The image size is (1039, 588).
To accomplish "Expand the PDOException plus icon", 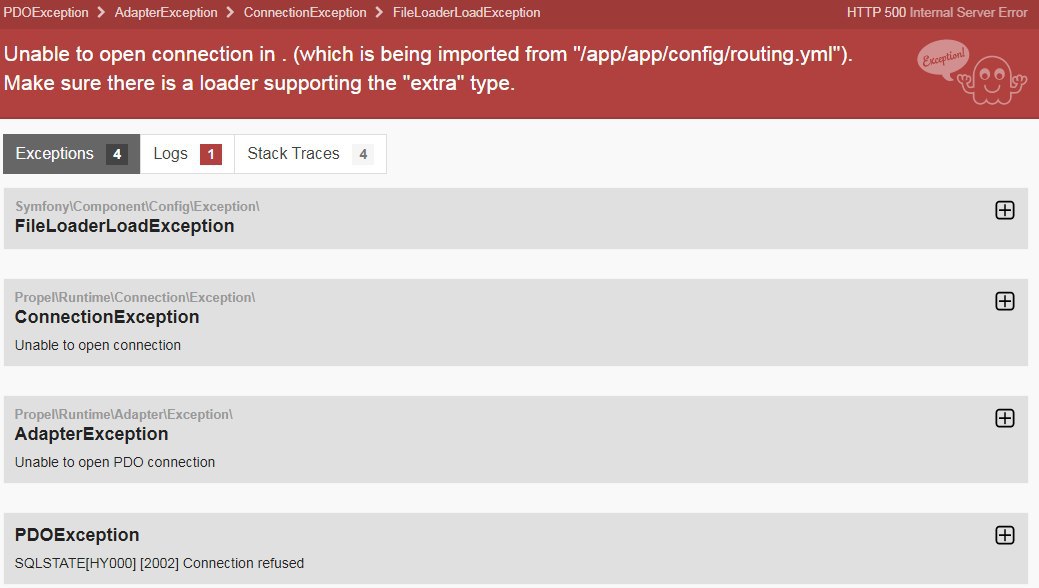I will 1005,535.
